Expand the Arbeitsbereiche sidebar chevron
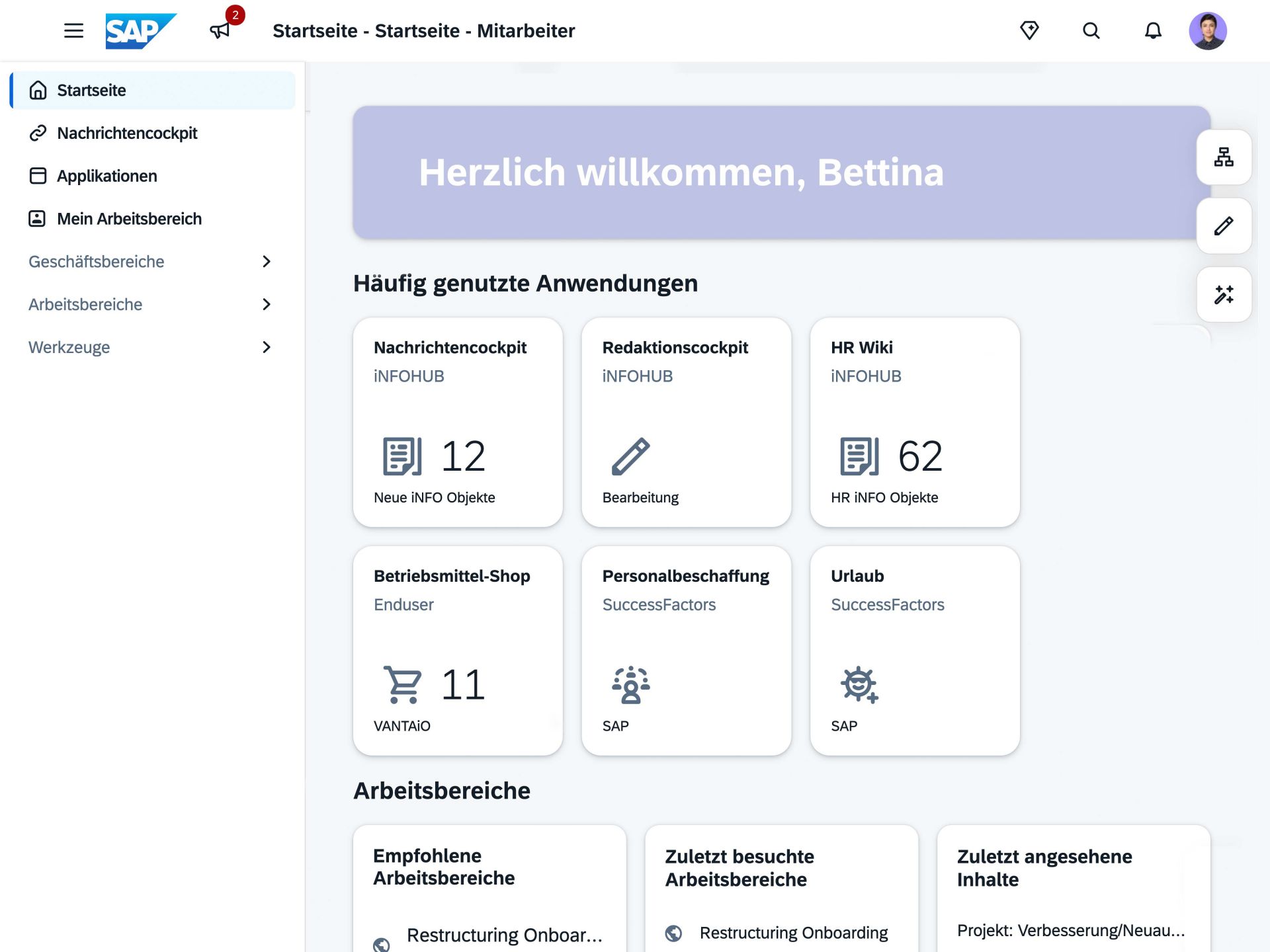 pos(267,305)
